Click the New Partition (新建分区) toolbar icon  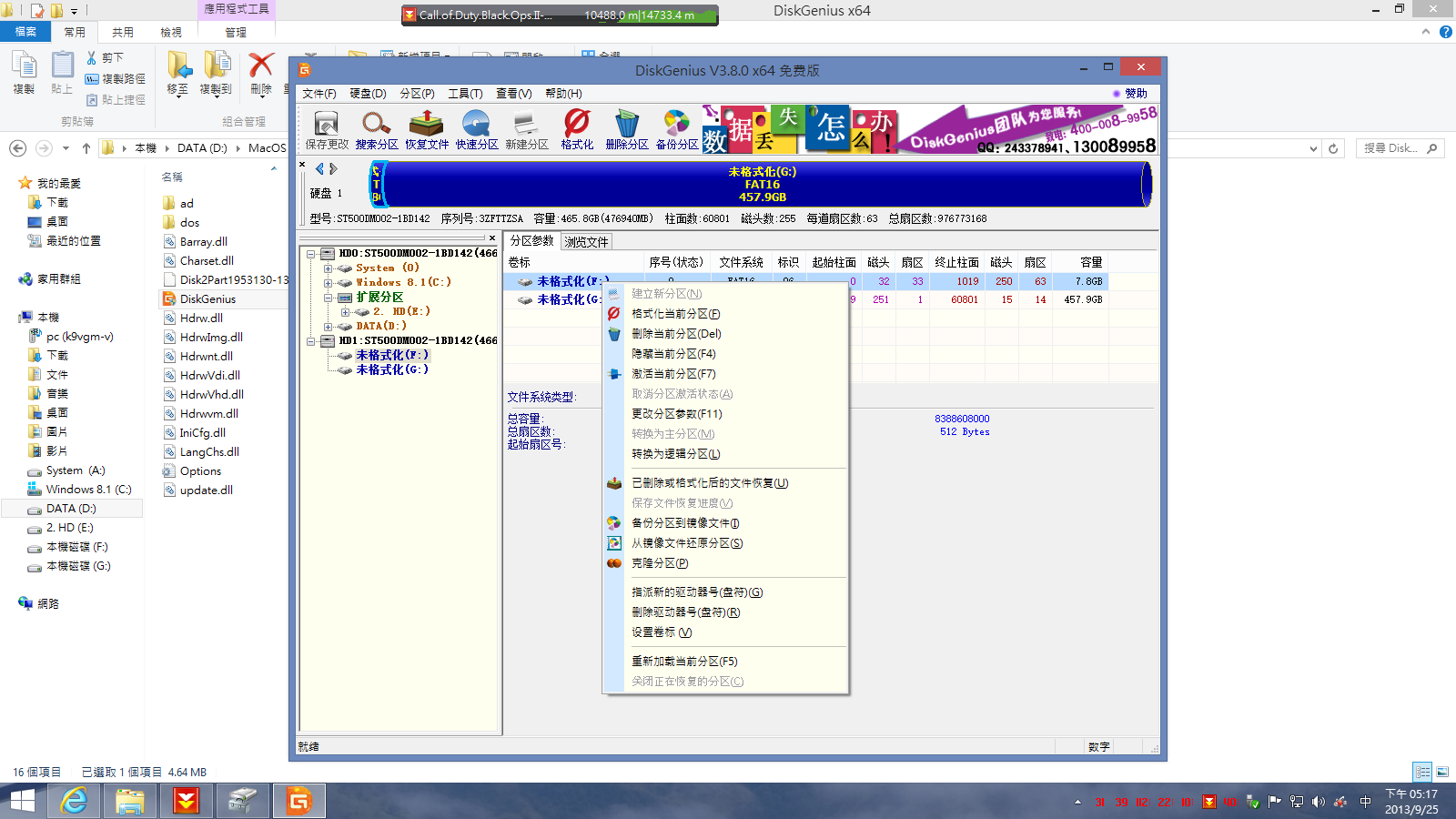[526, 130]
